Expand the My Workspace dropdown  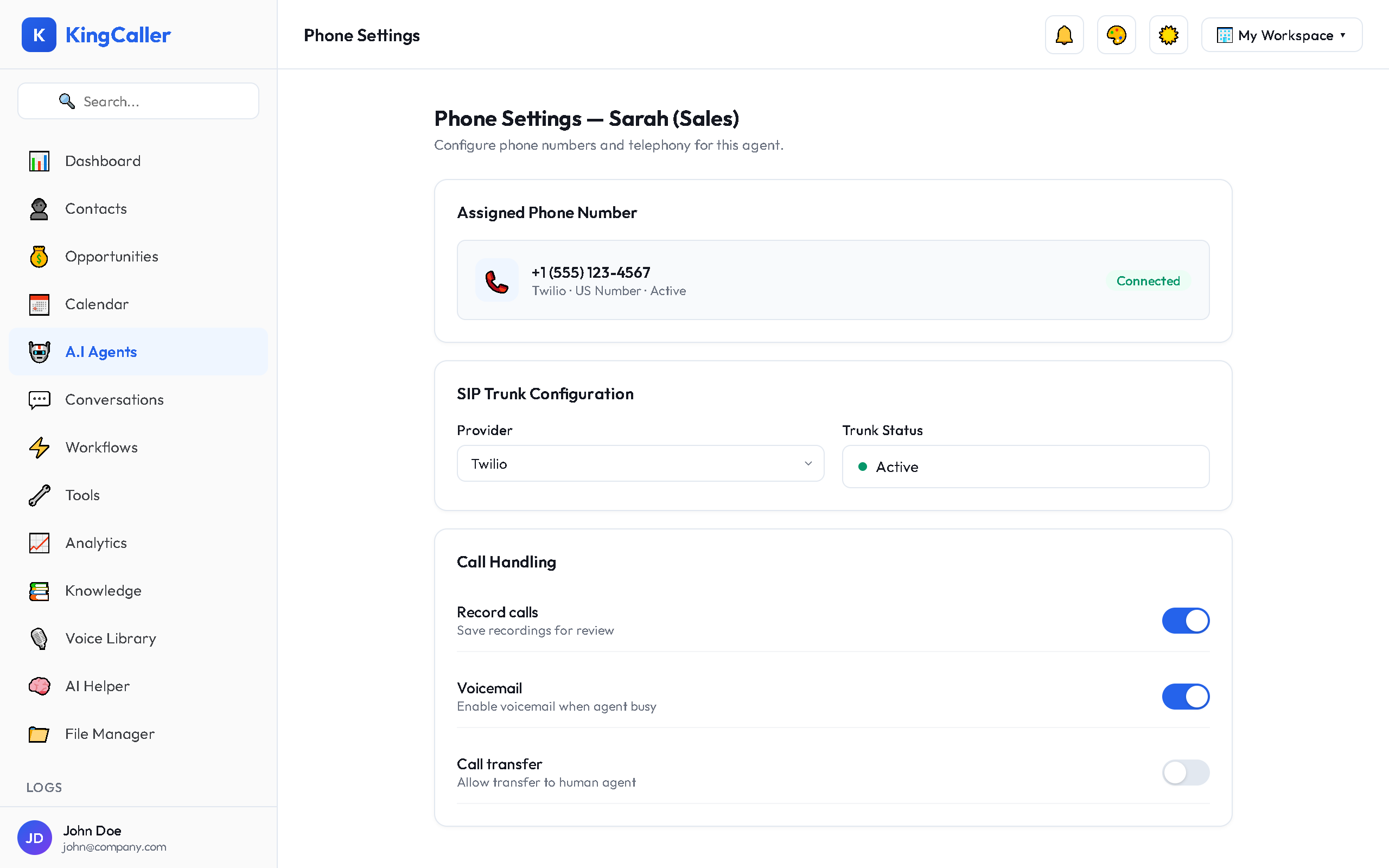click(1280, 34)
